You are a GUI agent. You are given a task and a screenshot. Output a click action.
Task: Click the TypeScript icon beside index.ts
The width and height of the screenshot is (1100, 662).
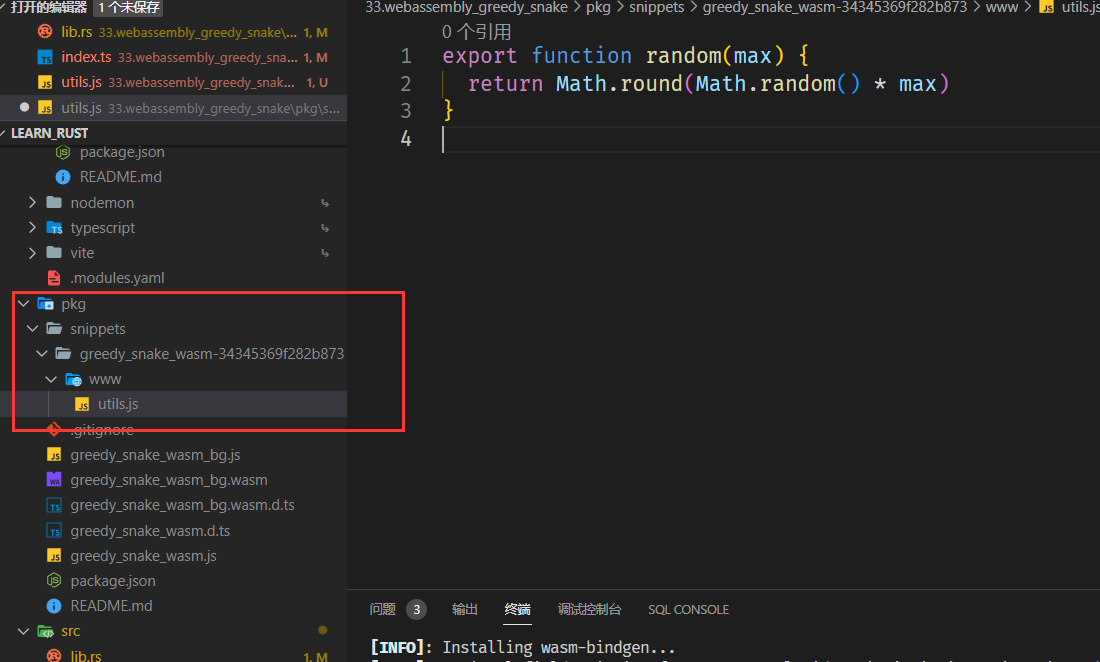point(45,58)
